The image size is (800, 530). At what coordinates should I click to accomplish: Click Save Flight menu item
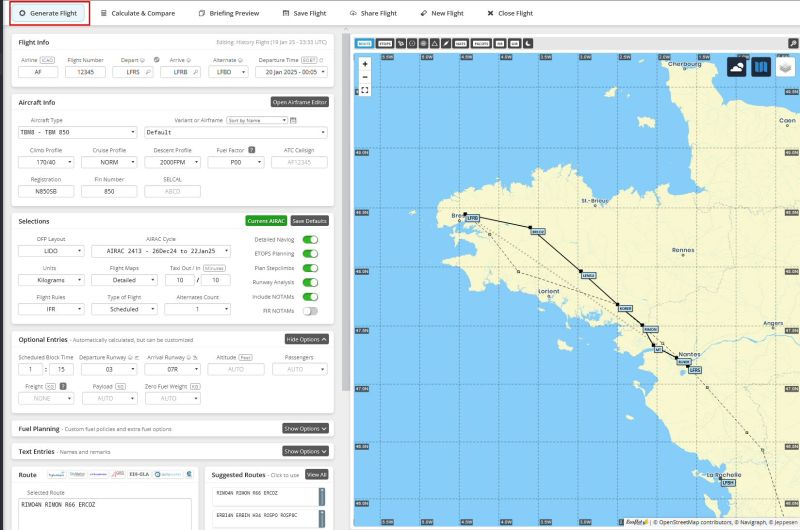(x=305, y=13)
